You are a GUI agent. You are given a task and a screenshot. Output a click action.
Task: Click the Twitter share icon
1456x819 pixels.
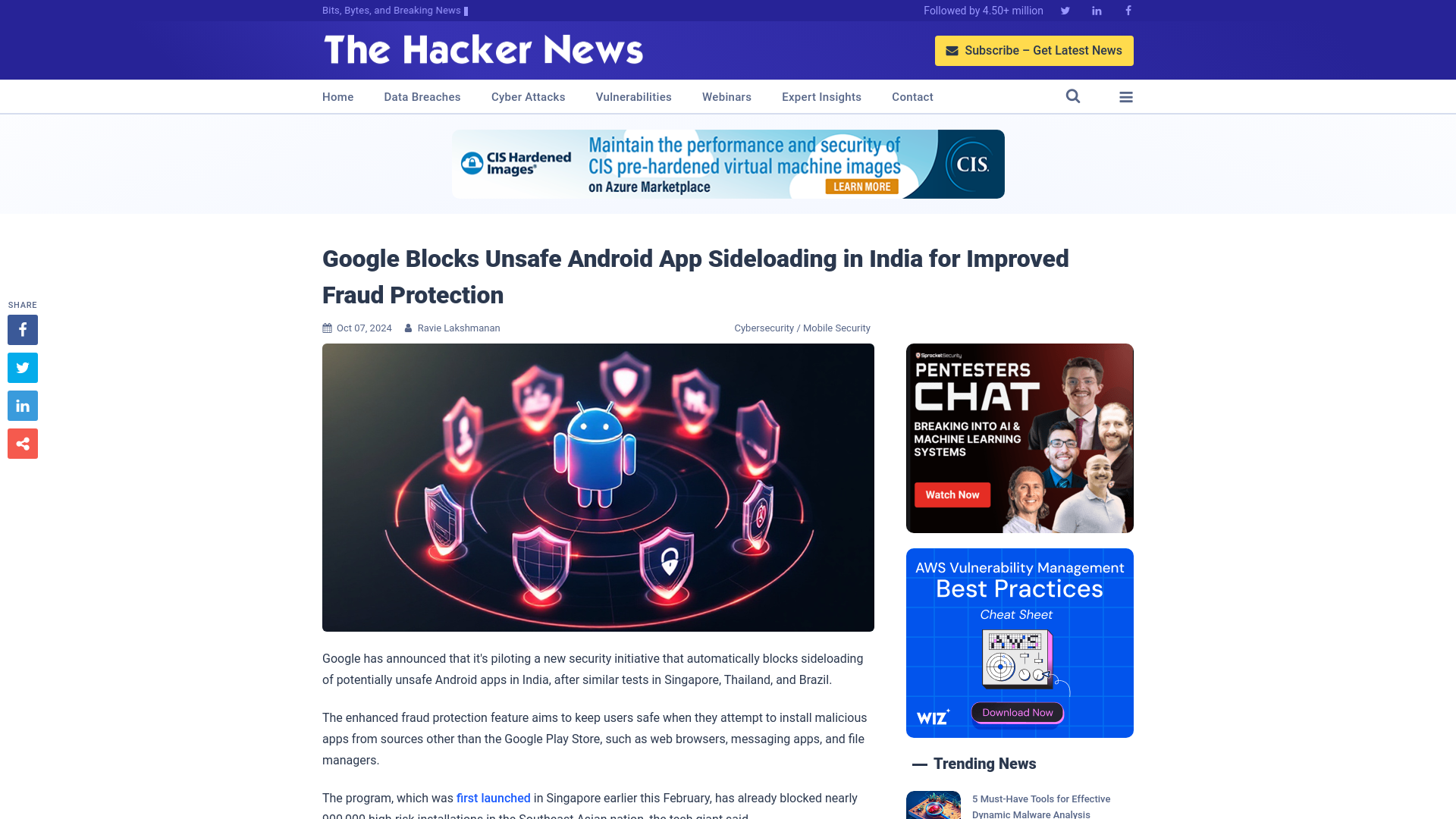tap(22, 367)
